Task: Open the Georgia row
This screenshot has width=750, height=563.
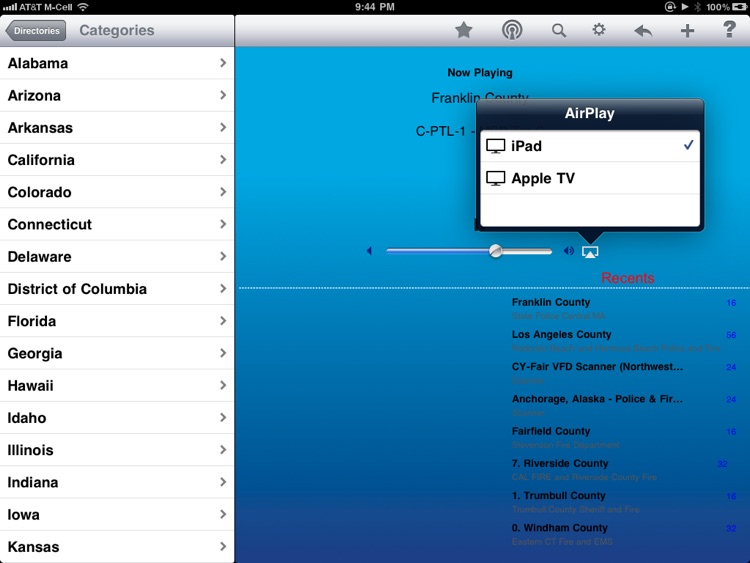Action: [117, 353]
